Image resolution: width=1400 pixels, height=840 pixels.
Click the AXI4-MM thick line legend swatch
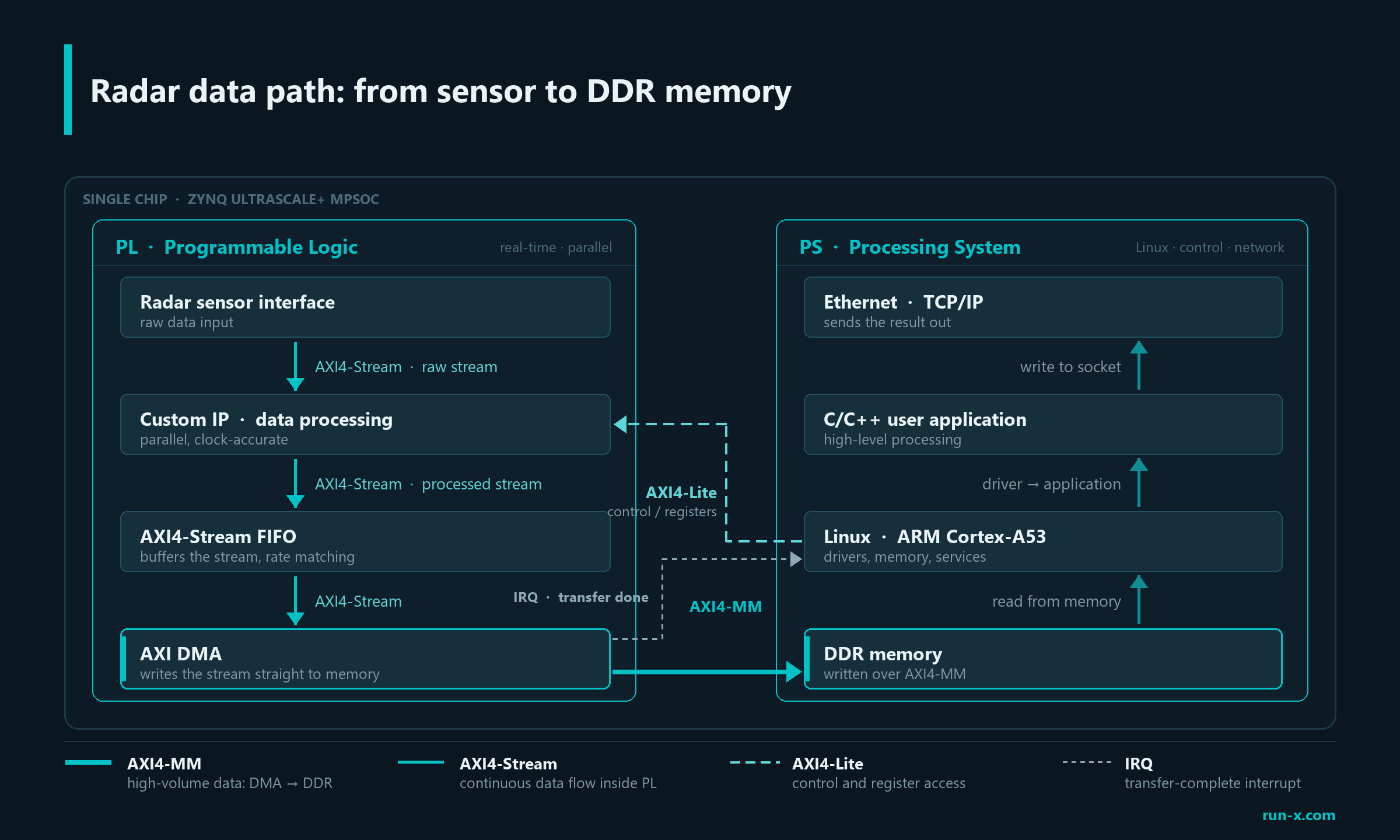88,762
